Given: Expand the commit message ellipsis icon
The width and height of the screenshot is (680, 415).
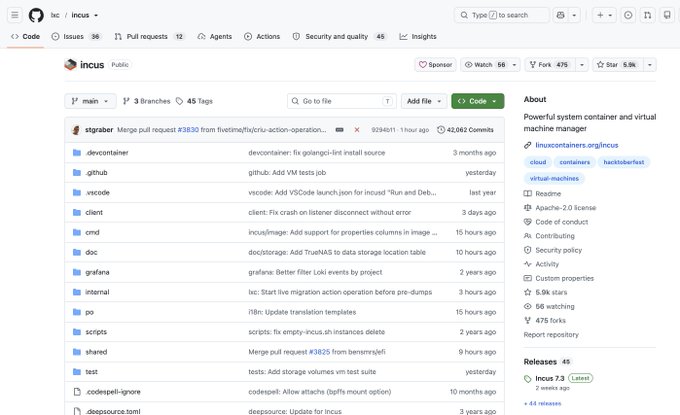Looking at the screenshot, I should point(340,130).
